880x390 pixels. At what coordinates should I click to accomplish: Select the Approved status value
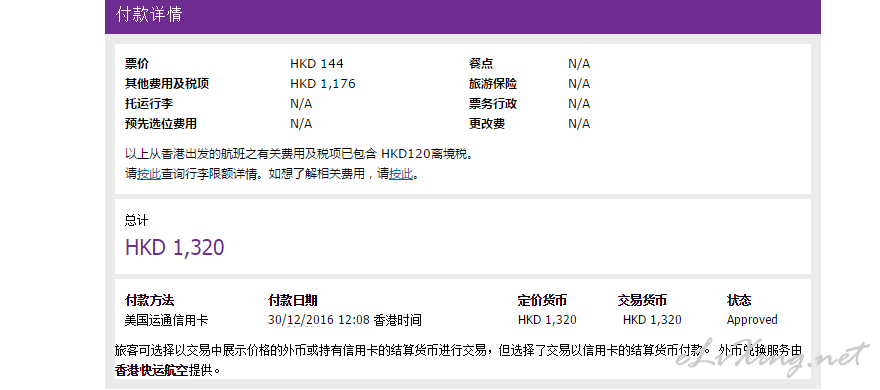click(752, 320)
